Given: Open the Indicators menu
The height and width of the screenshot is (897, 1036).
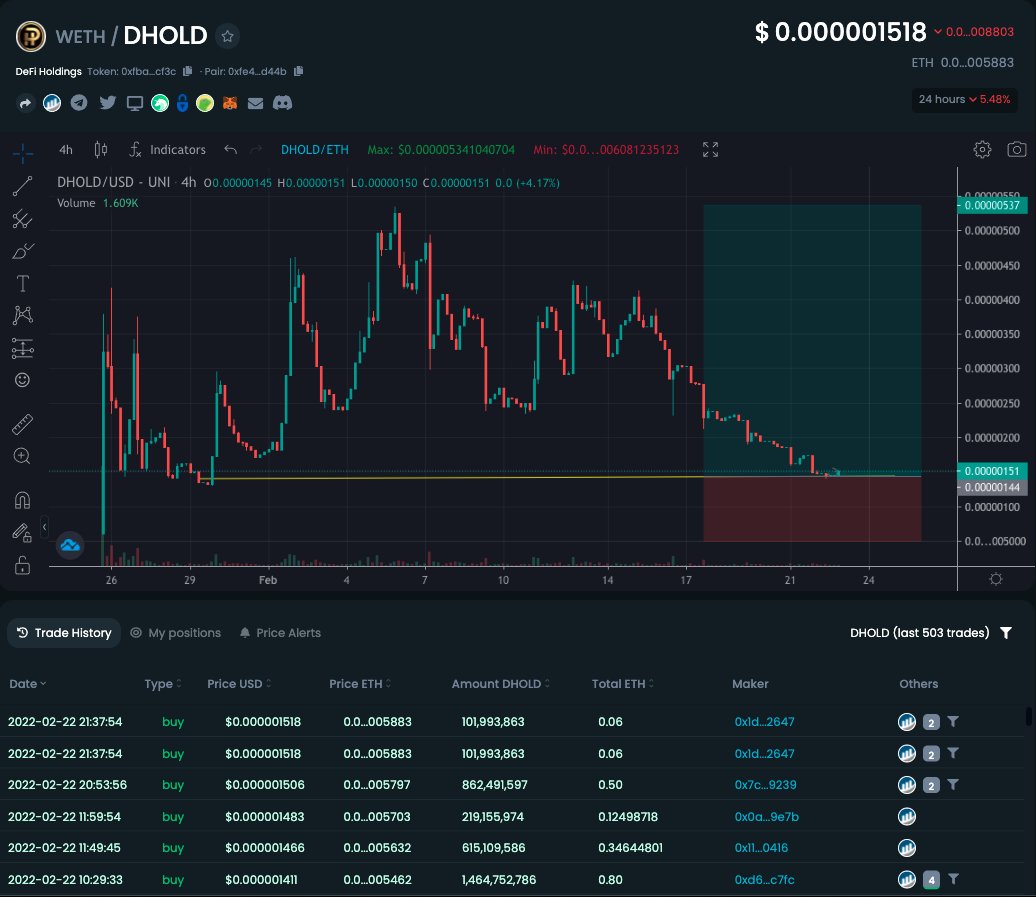Looking at the screenshot, I should point(168,150).
